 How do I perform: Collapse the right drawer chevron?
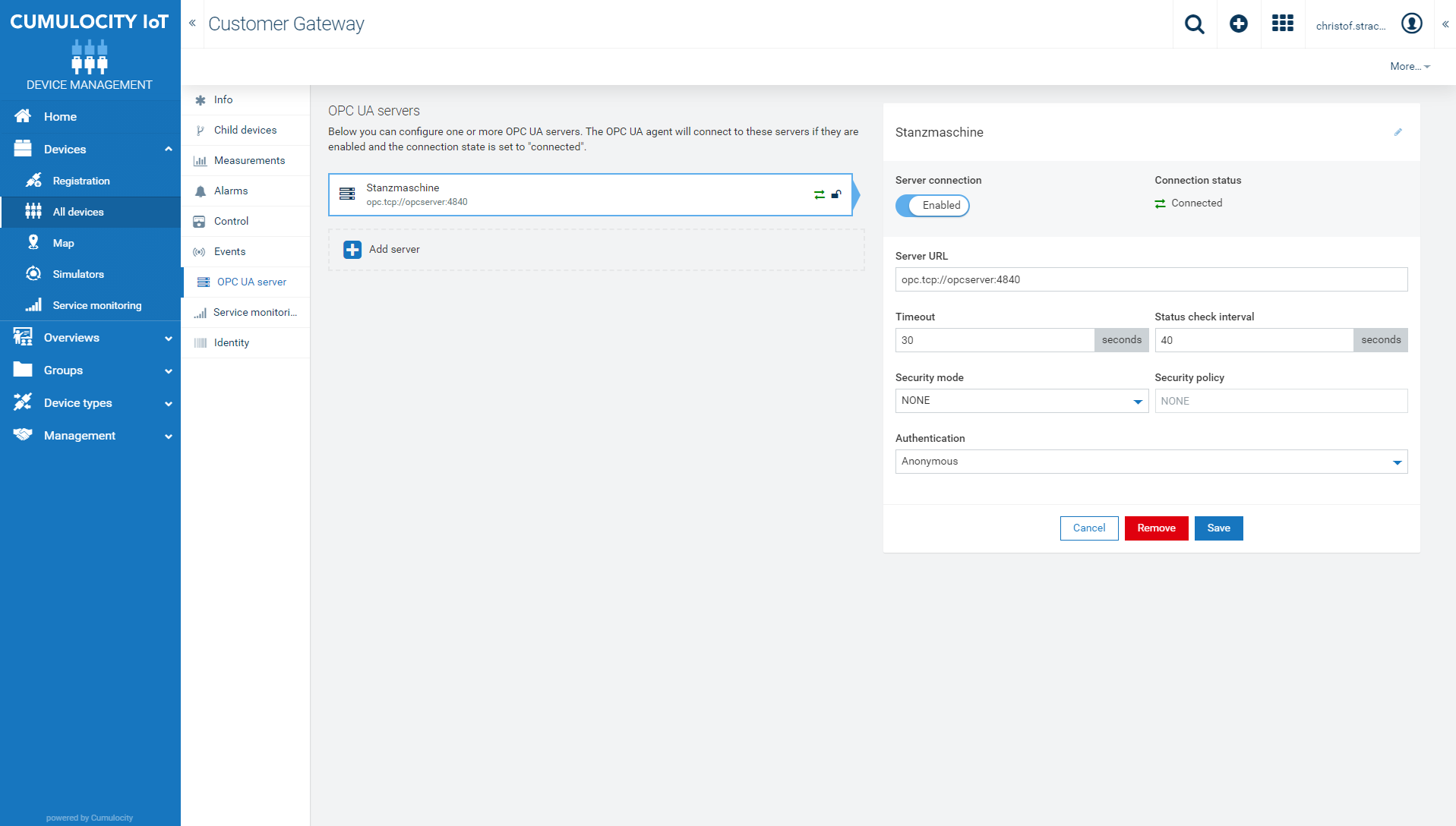click(x=1445, y=24)
